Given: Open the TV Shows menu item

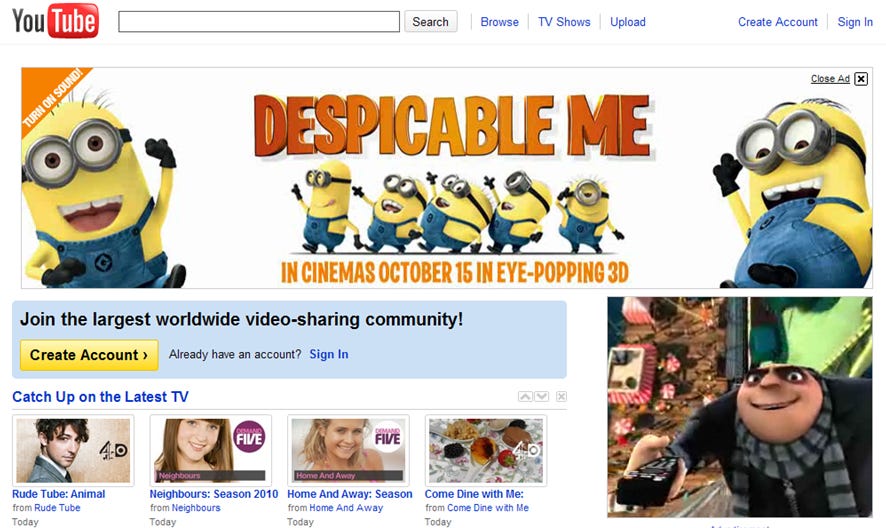Looking at the screenshot, I should (x=564, y=22).
